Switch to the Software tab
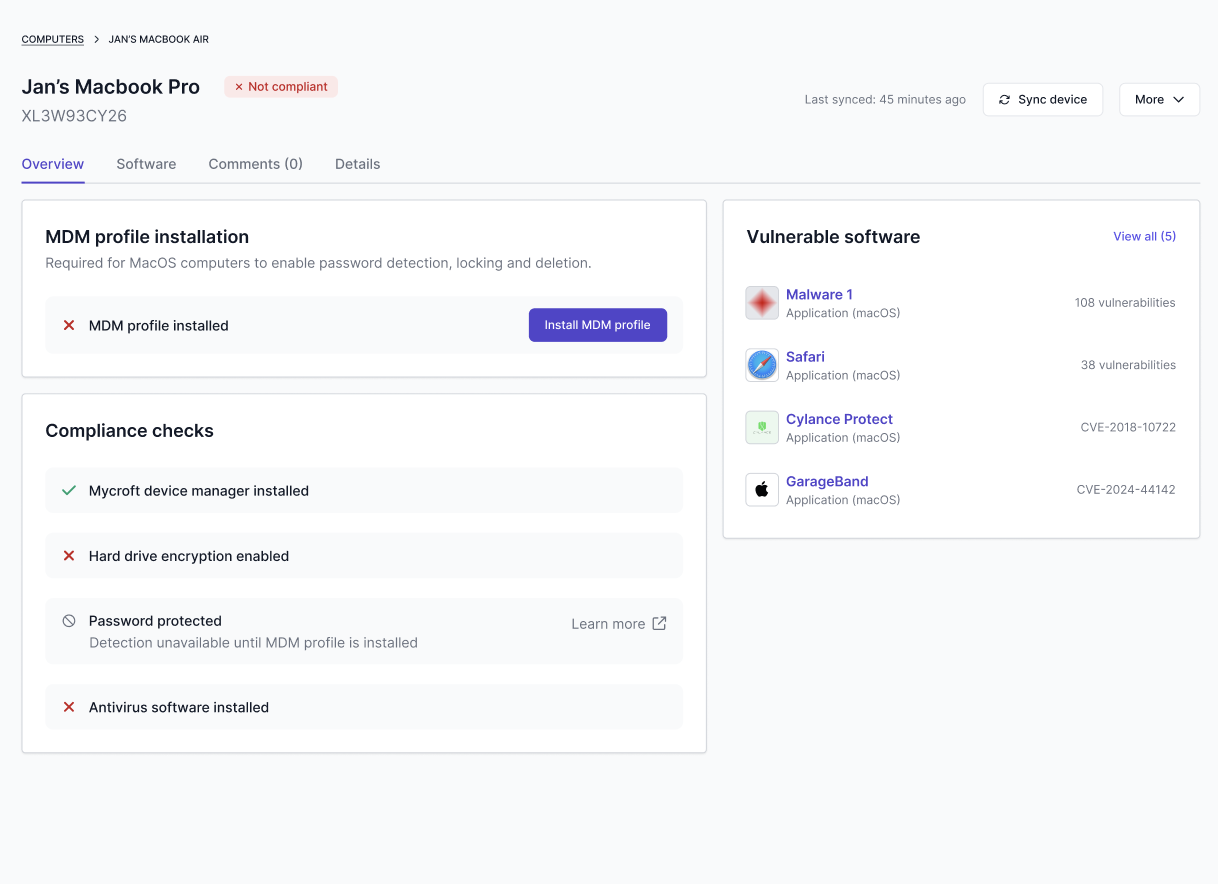 [146, 164]
